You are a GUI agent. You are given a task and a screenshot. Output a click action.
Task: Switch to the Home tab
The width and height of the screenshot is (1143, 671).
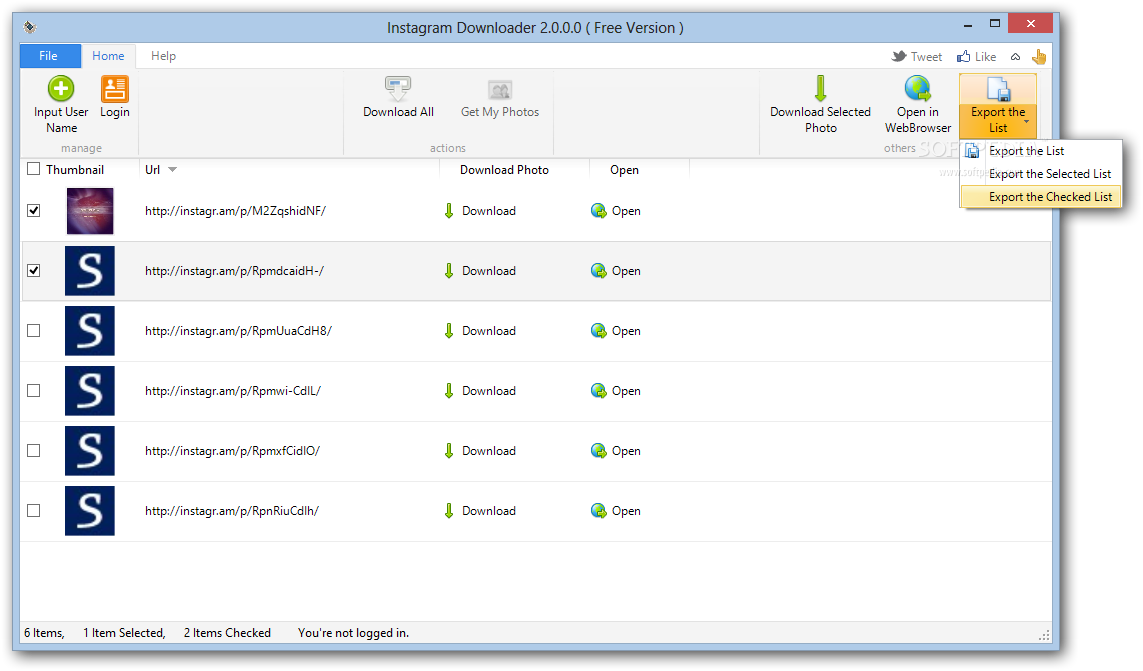coord(108,55)
